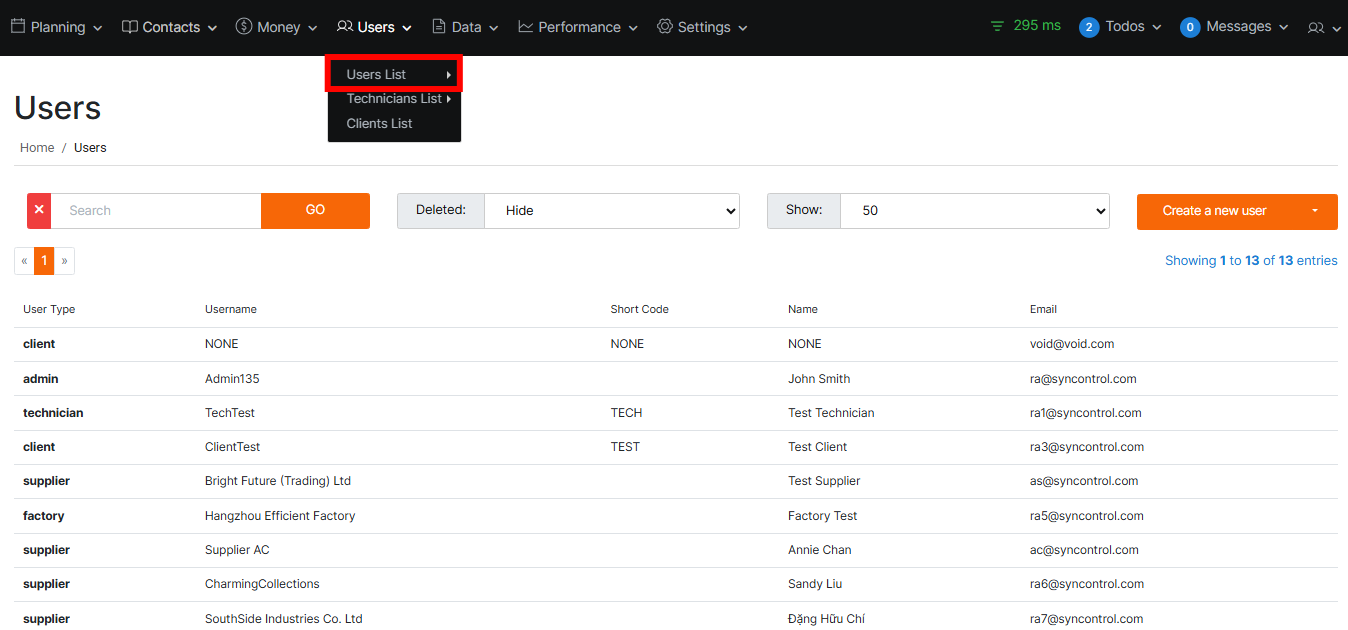Click the green latency filter icon

[x=997, y=27]
